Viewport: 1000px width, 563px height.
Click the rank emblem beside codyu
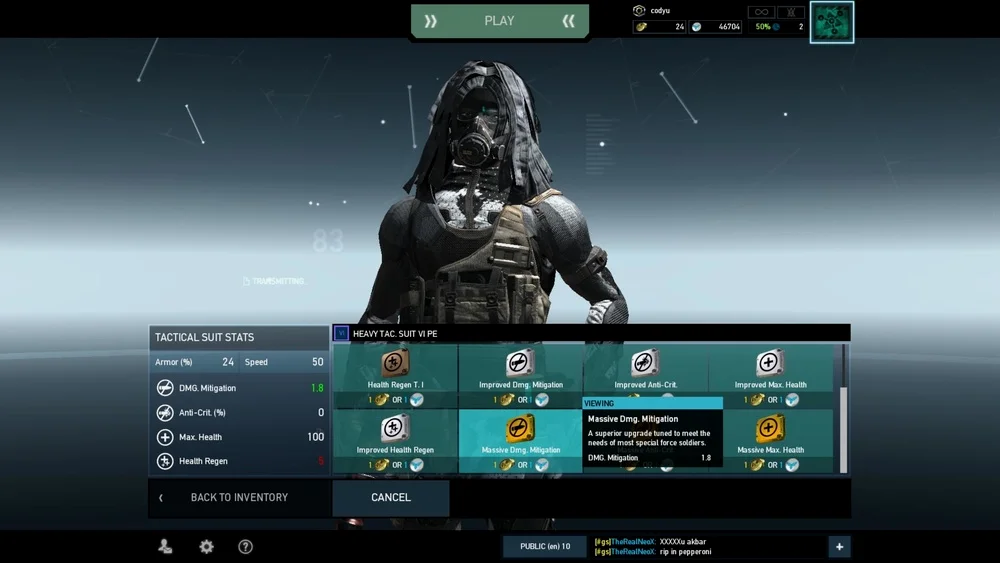pos(639,10)
